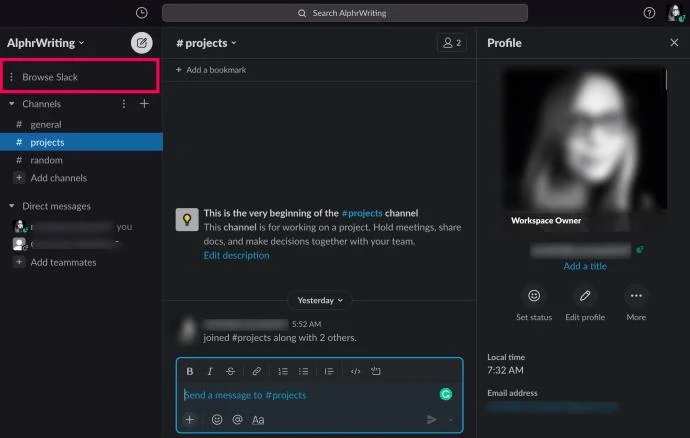Click Add teammates
This screenshot has width=690, height=438.
click(63, 262)
